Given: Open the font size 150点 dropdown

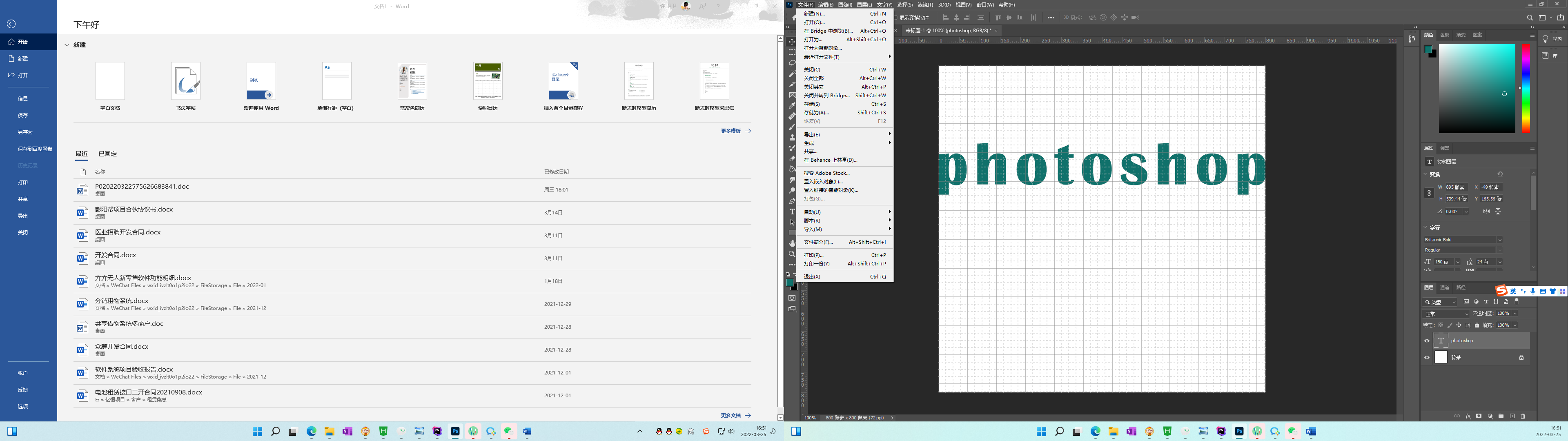Looking at the screenshot, I should pyautogui.click(x=1458, y=262).
